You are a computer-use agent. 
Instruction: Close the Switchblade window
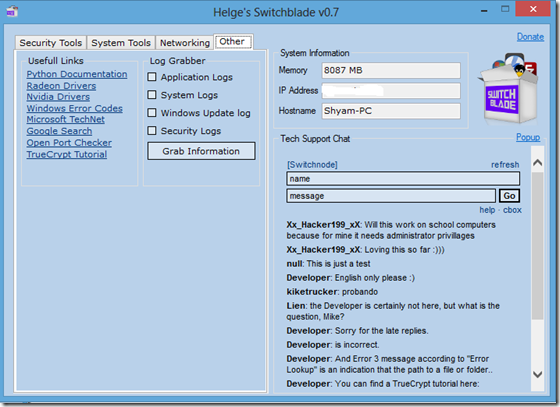click(x=533, y=9)
